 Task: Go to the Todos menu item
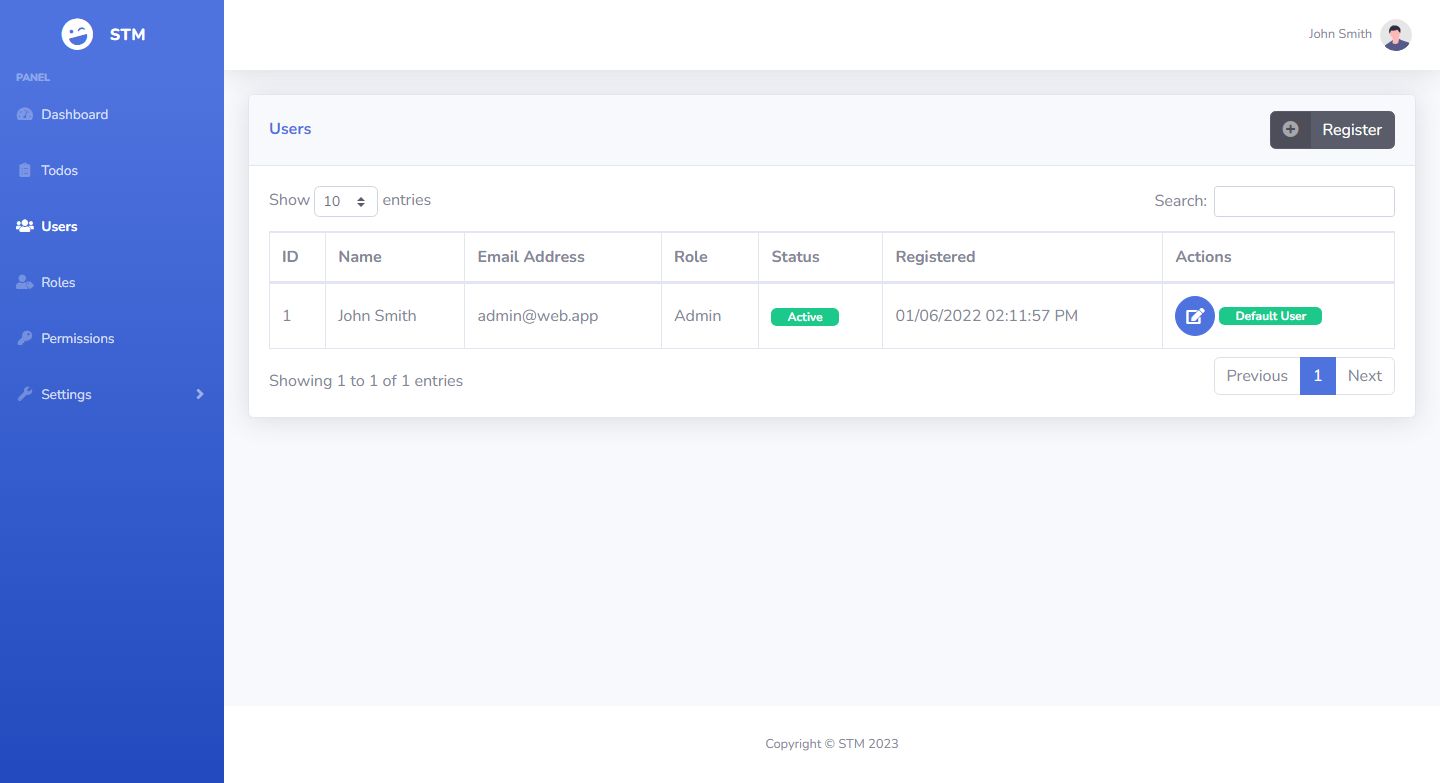[60, 170]
